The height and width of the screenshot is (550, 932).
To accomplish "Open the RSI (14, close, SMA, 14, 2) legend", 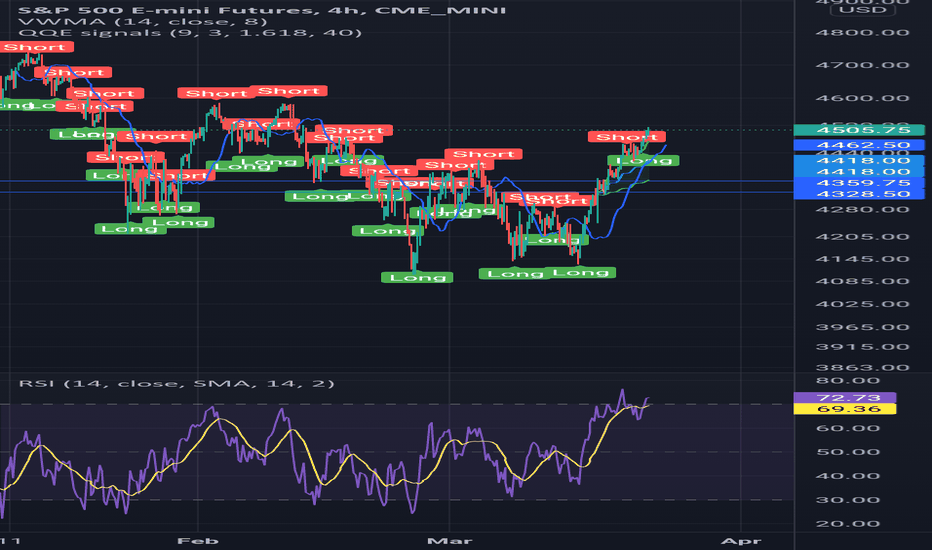I will click(177, 384).
